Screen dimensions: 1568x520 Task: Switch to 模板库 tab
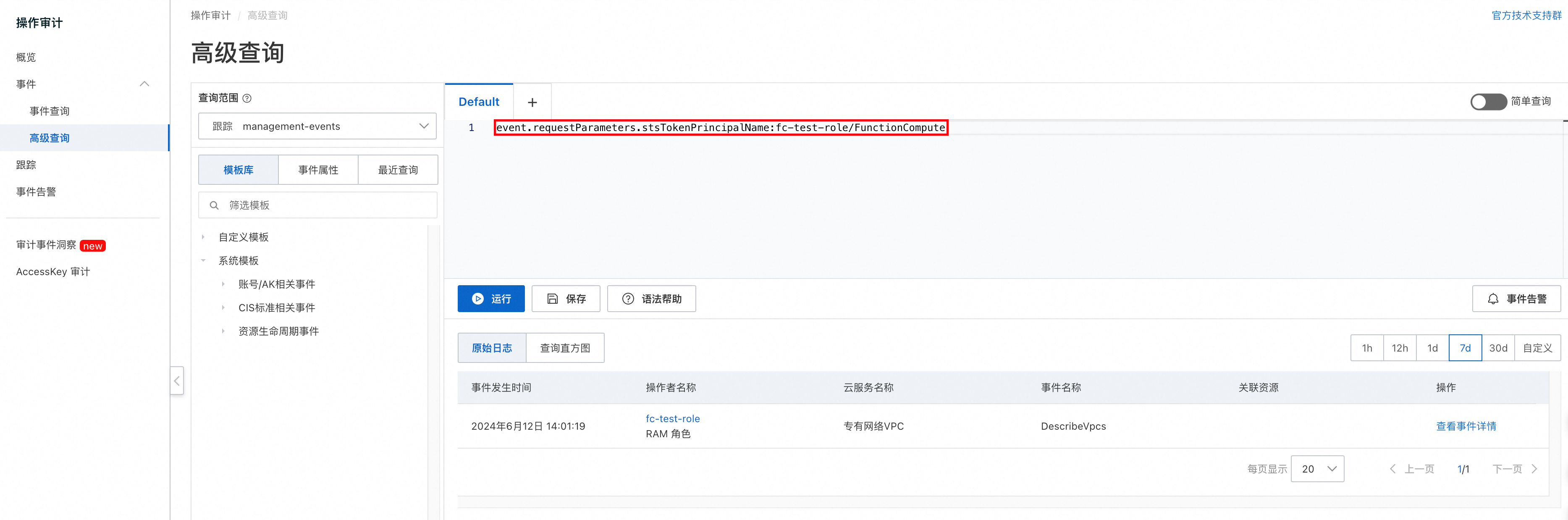pyautogui.click(x=239, y=170)
